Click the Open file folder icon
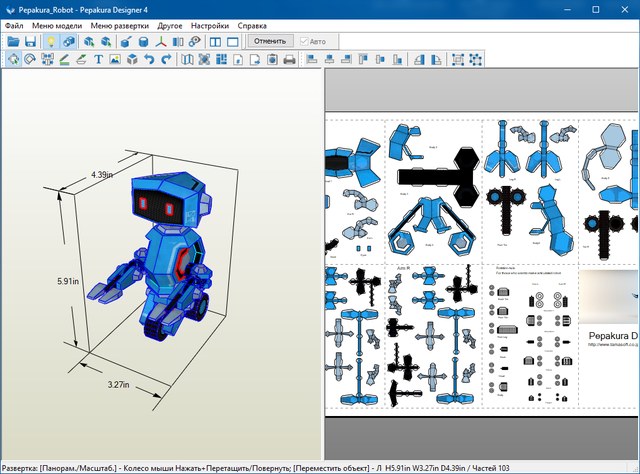640x474 pixels. [x=13, y=42]
